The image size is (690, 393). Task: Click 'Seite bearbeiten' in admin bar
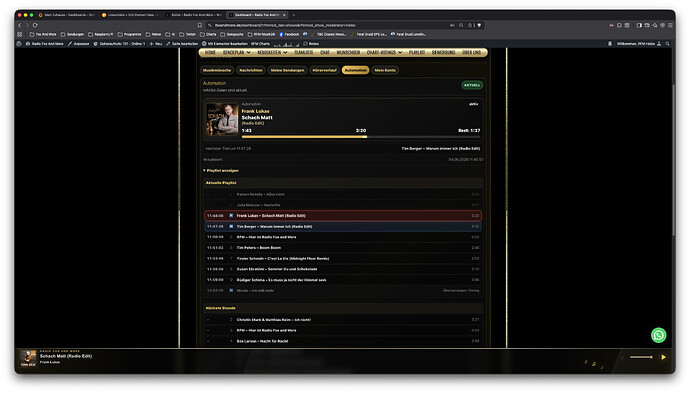182,44
